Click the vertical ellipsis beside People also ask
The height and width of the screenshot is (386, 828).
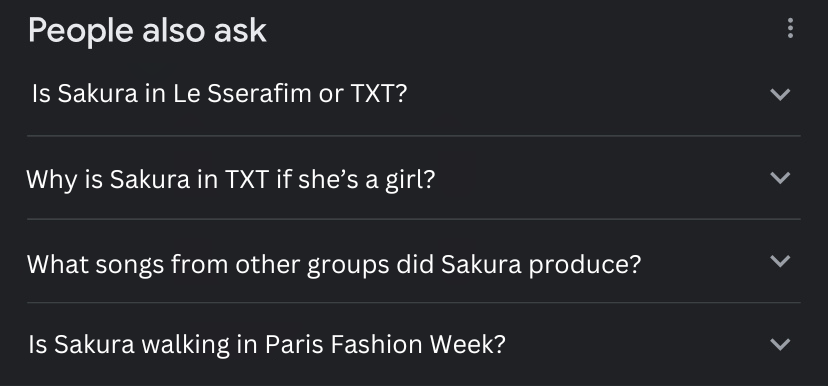point(790,29)
